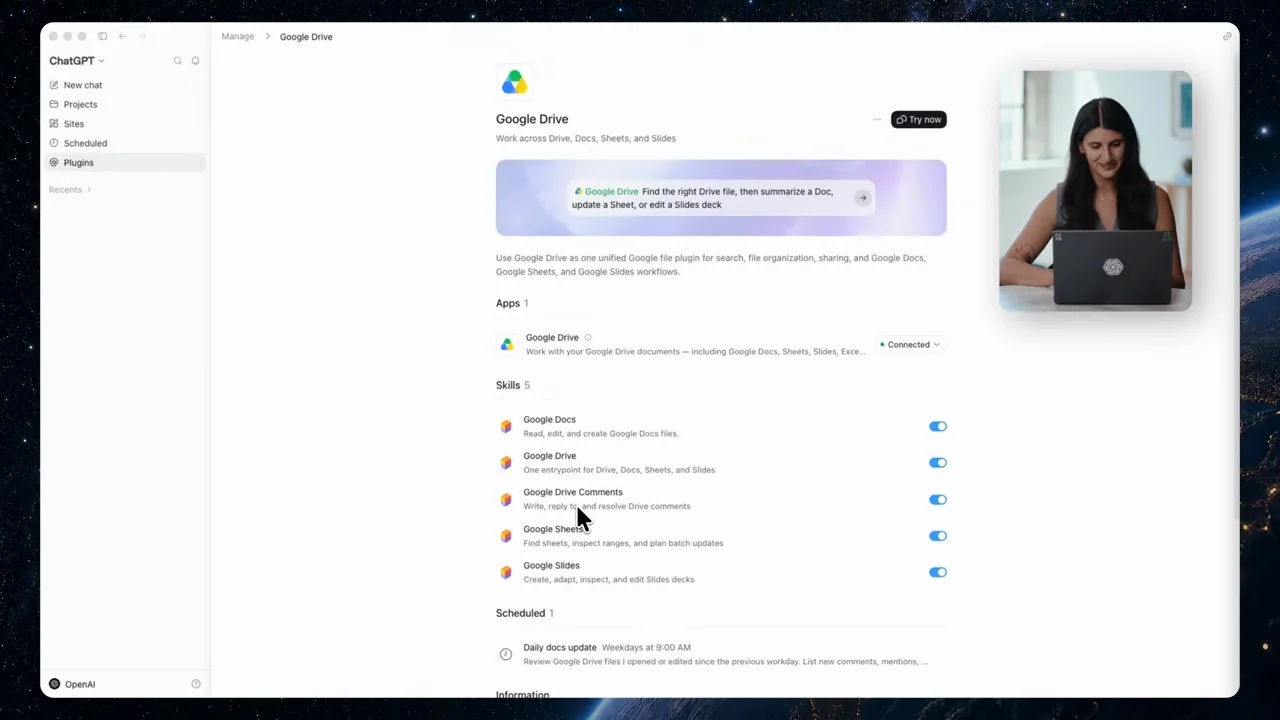Click 'Read, edit, and create Google Docs files.'
This screenshot has height=720, width=1280.
click(x=601, y=434)
